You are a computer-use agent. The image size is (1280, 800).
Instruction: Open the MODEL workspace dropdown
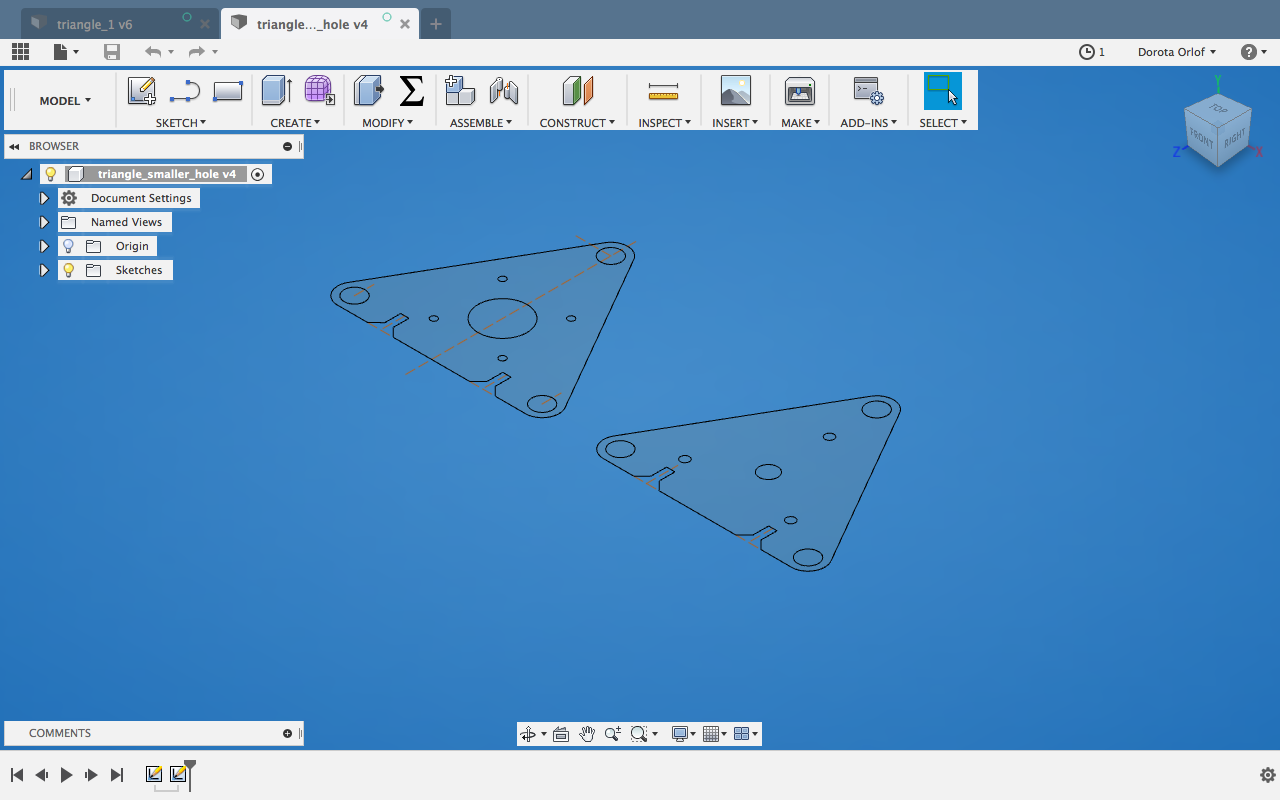click(x=65, y=101)
